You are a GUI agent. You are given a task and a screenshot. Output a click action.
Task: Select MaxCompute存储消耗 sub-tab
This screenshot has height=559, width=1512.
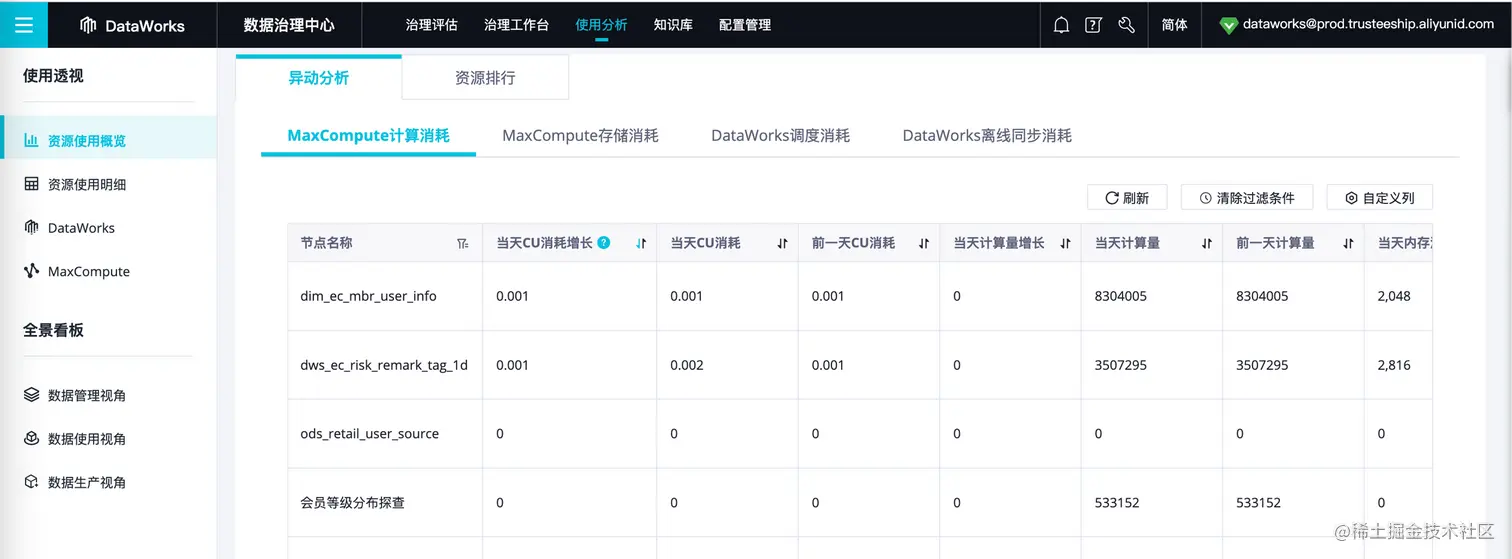pyautogui.click(x=580, y=135)
